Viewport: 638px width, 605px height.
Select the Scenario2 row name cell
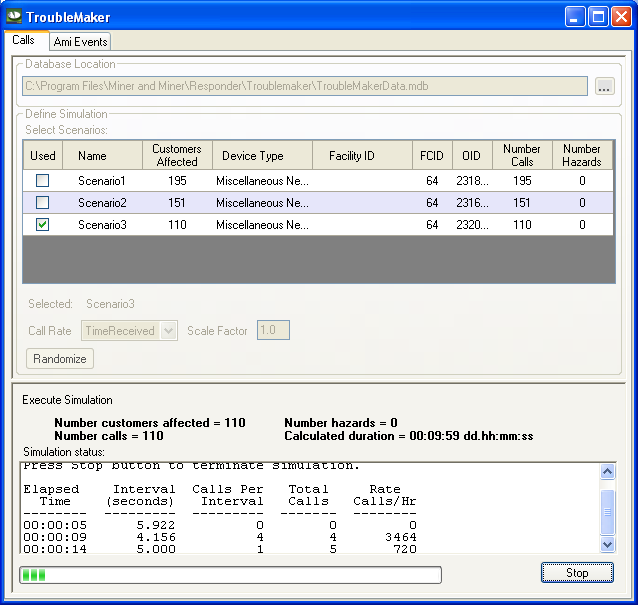click(102, 203)
